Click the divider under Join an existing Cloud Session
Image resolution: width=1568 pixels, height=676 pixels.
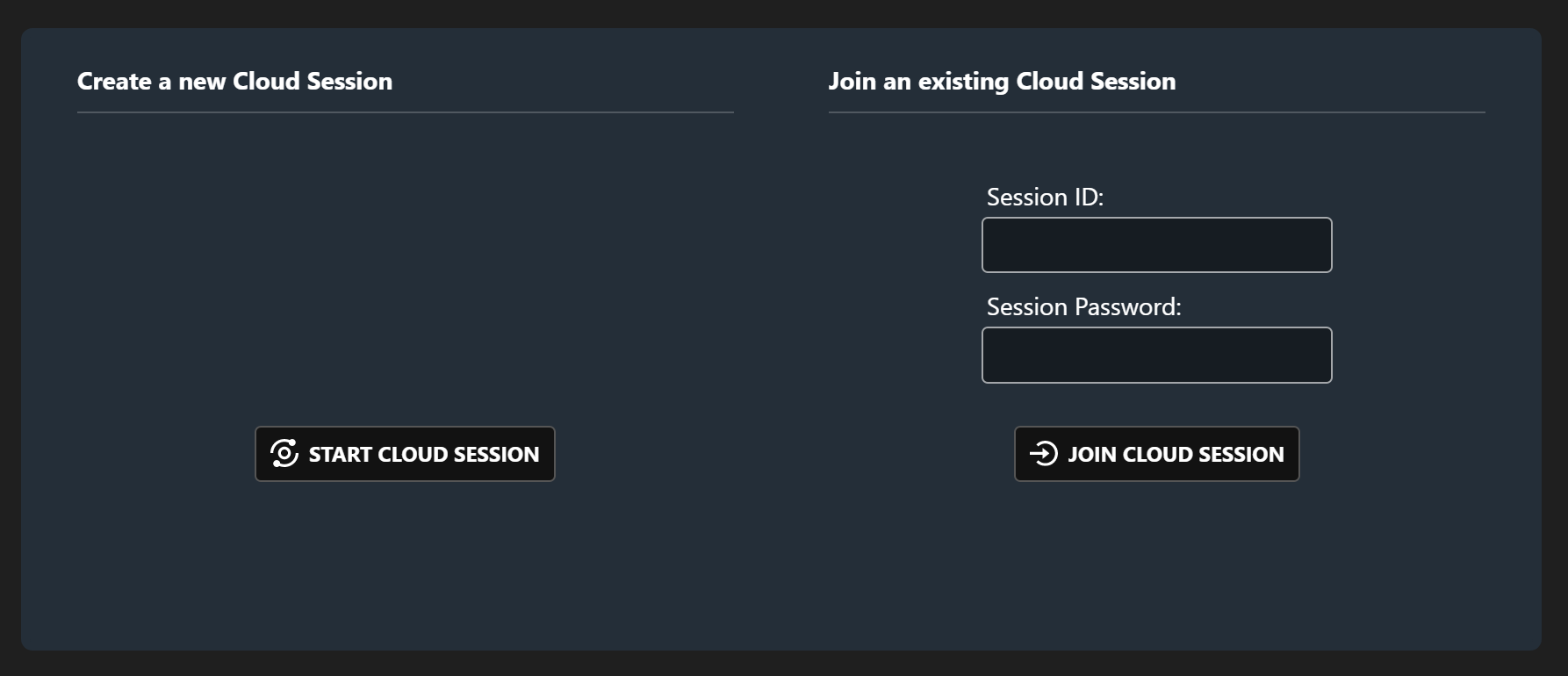(1156, 112)
